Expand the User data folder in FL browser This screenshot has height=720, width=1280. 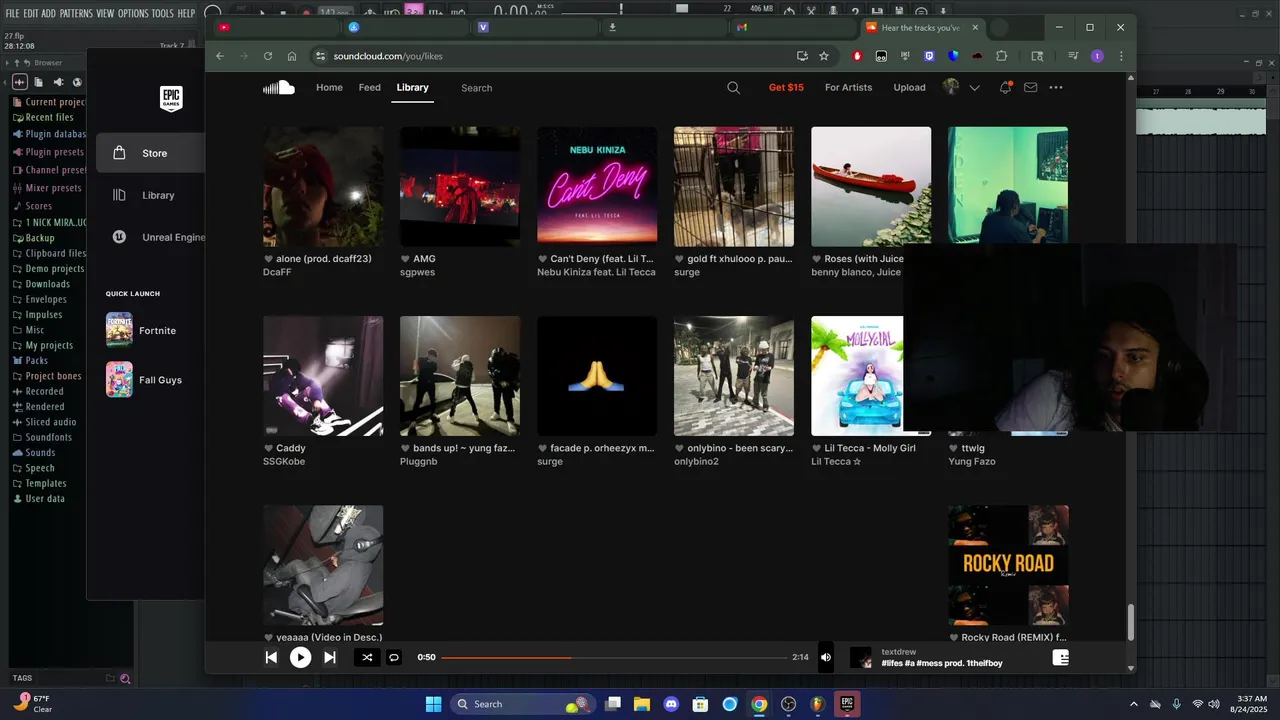39,498
